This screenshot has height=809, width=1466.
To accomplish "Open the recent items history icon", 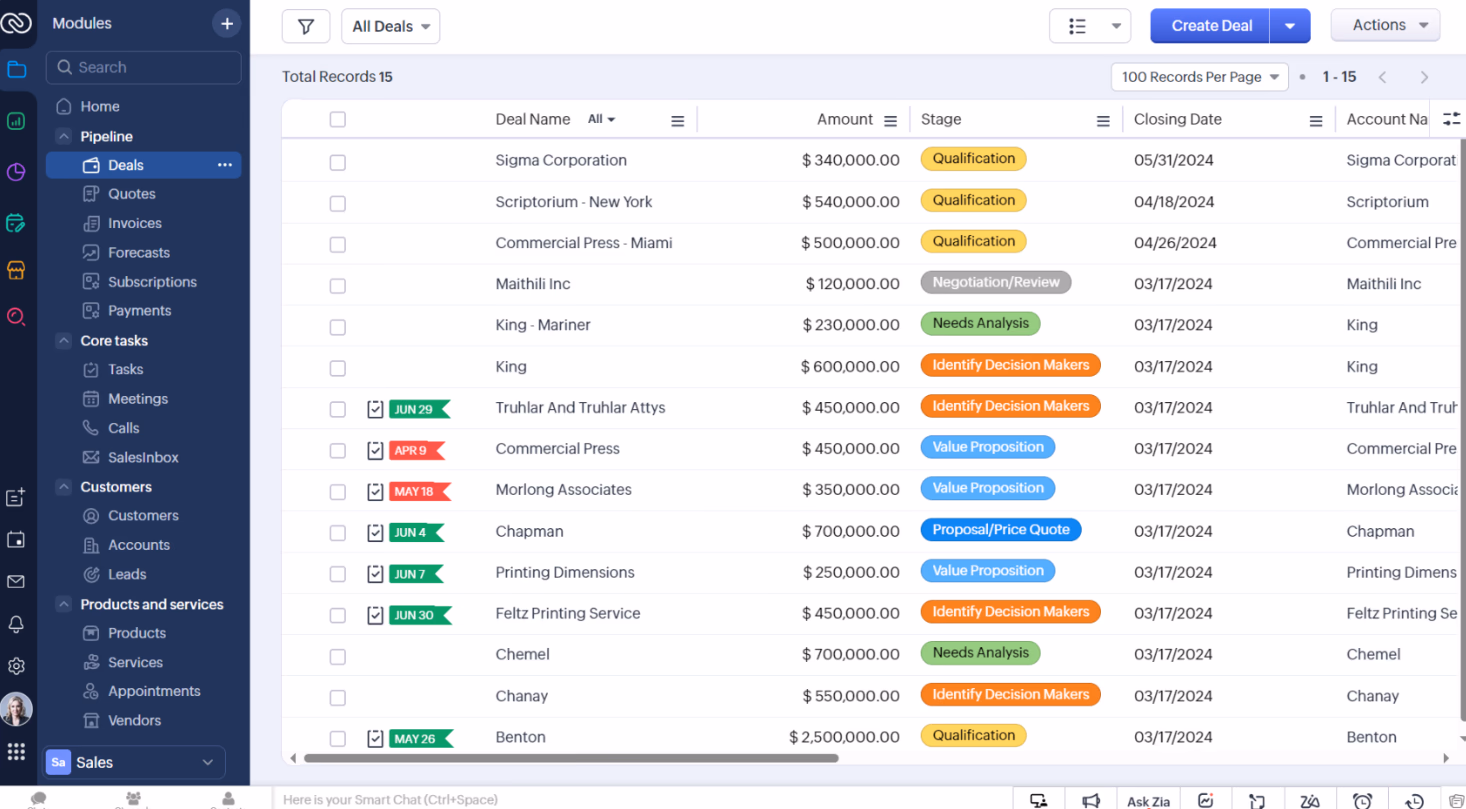I will (x=1412, y=799).
